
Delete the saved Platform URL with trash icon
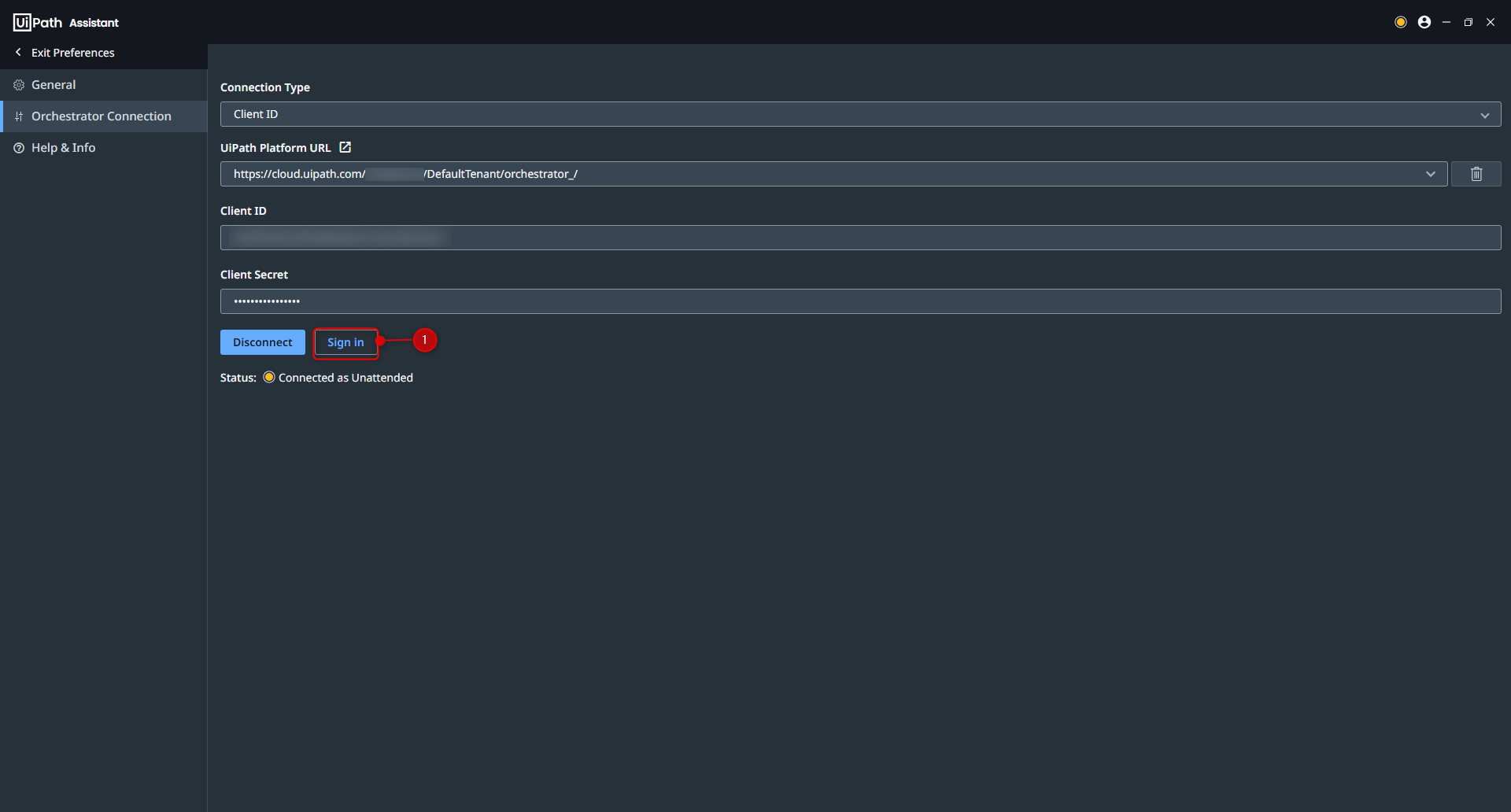tap(1476, 174)
